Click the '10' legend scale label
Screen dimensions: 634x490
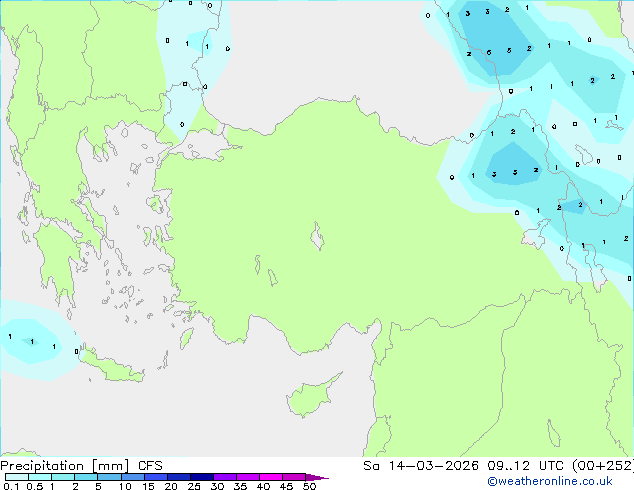click(125, 486)
